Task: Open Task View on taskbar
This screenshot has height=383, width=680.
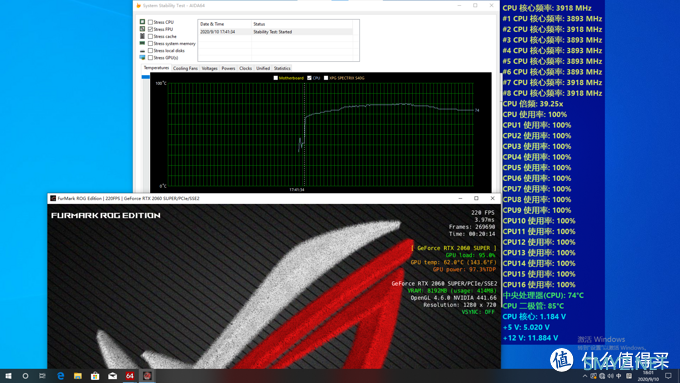Action: (x=42, y=376)
